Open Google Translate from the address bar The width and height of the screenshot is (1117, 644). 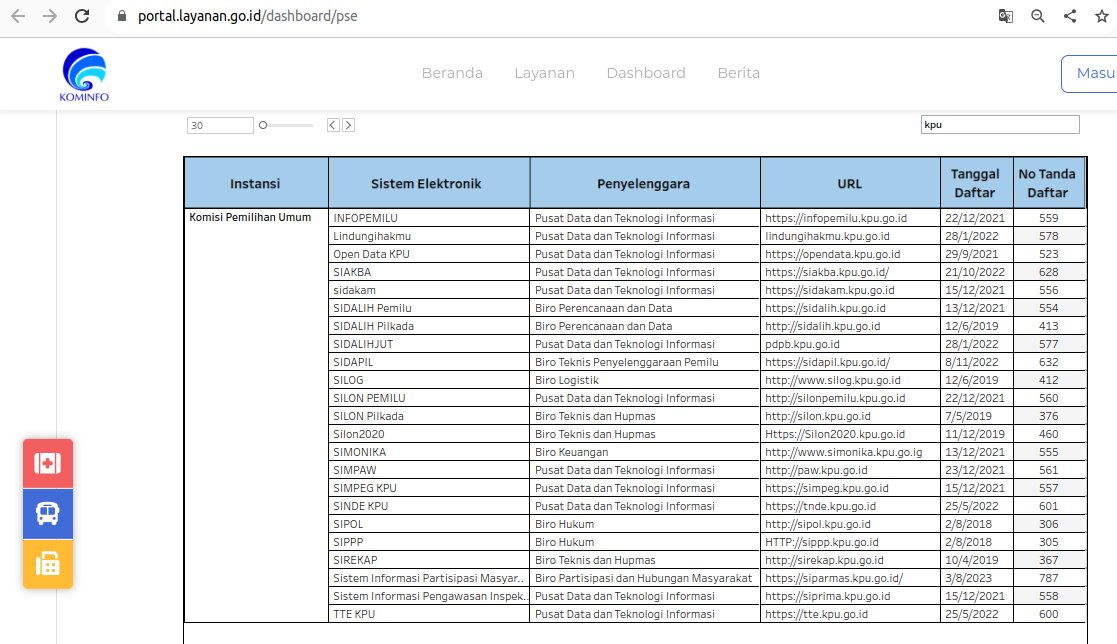coord(1004,16)
